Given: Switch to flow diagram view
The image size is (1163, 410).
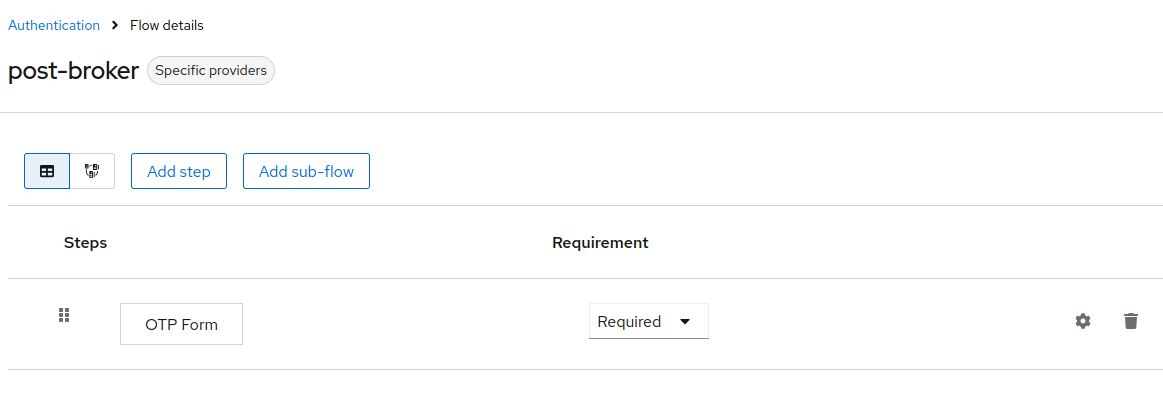Looking at the screenshot, I should pyautogui.click(x=92, y=171).
